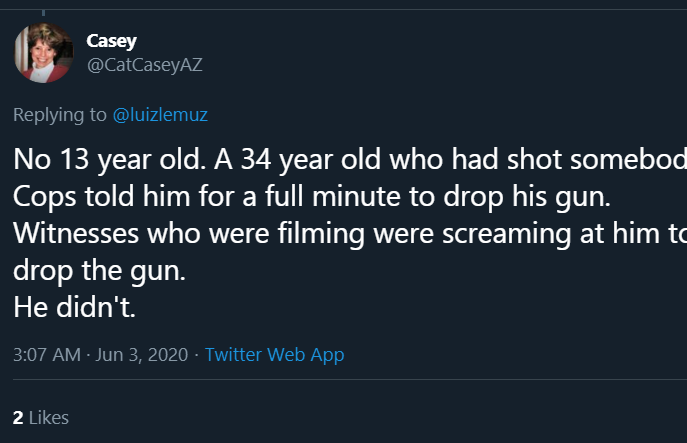Click the display name Casey

tap(111, 41)
